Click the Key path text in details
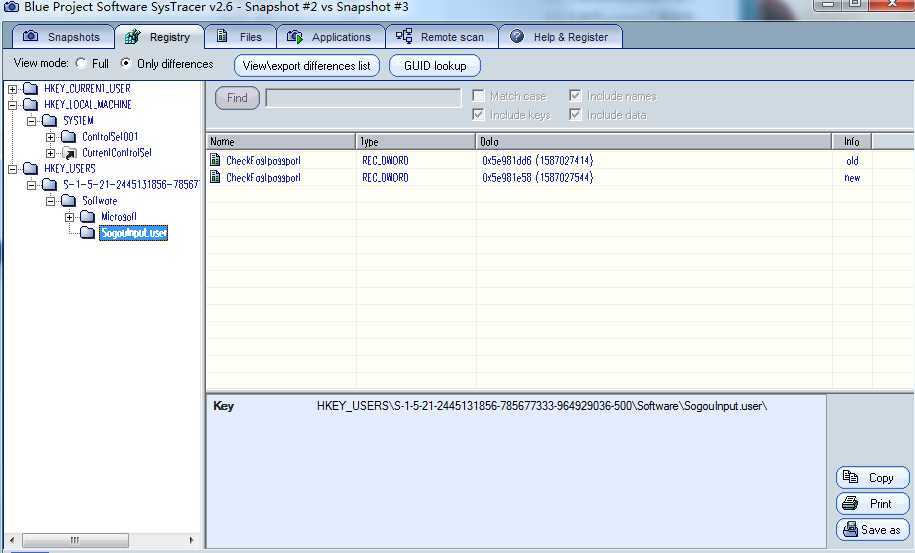Screen dimensions: 915x553 pyautogui.click(x=542, y=406)
